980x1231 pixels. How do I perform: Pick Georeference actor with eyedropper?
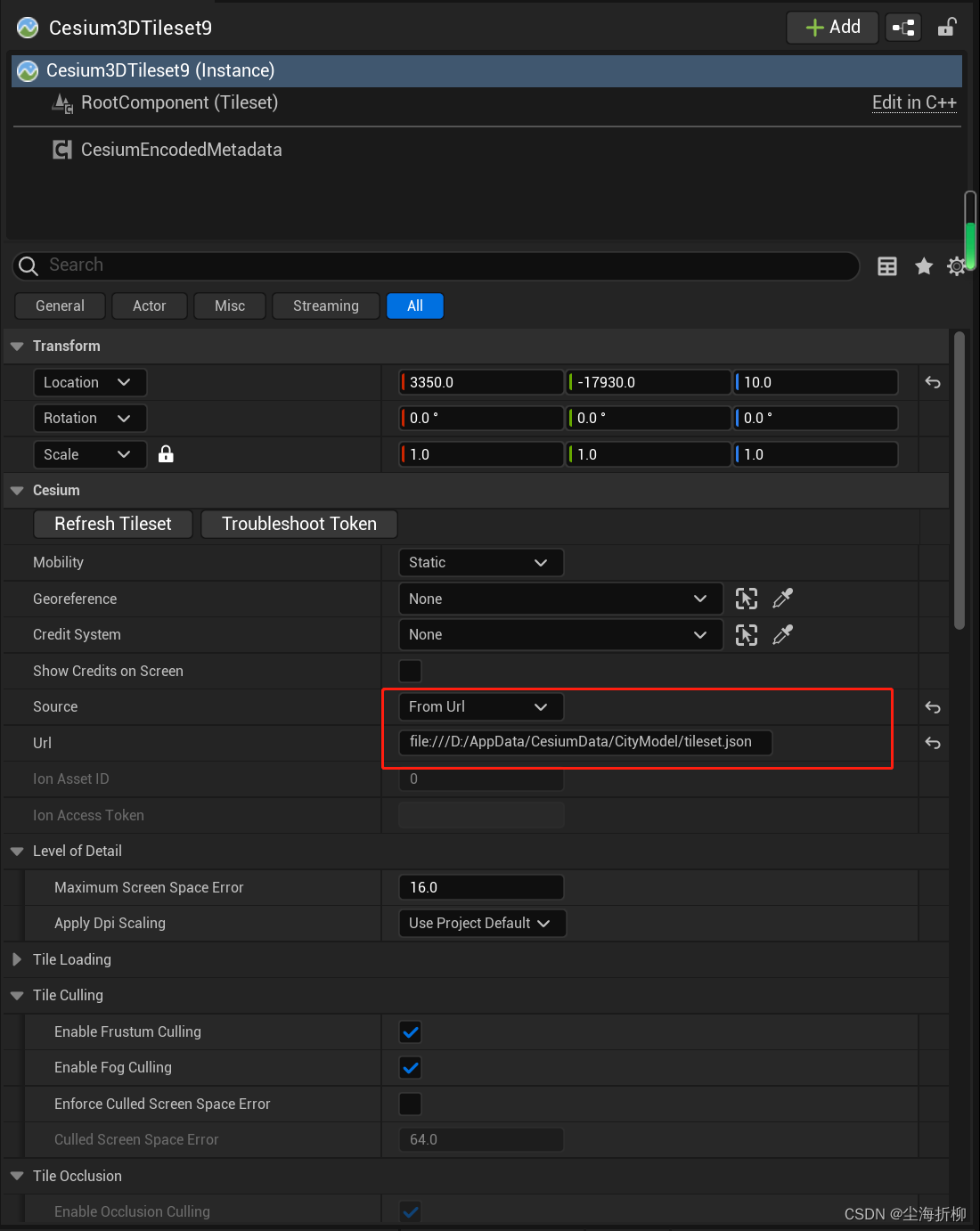782,599
